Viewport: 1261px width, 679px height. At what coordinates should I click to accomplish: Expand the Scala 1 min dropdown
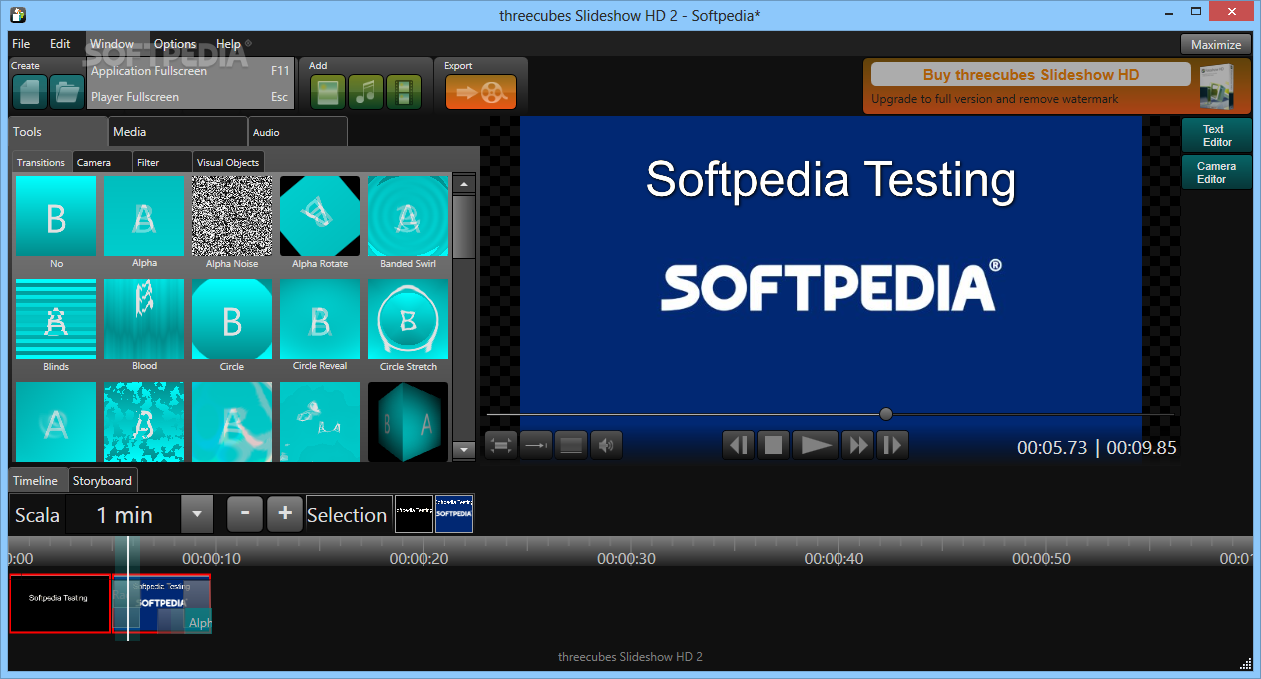tap(197, 515)
